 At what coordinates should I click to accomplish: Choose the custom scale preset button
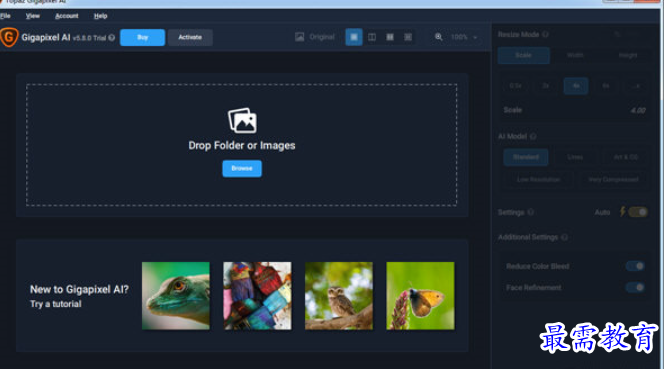pyautogui.click(x=636, y=86)
